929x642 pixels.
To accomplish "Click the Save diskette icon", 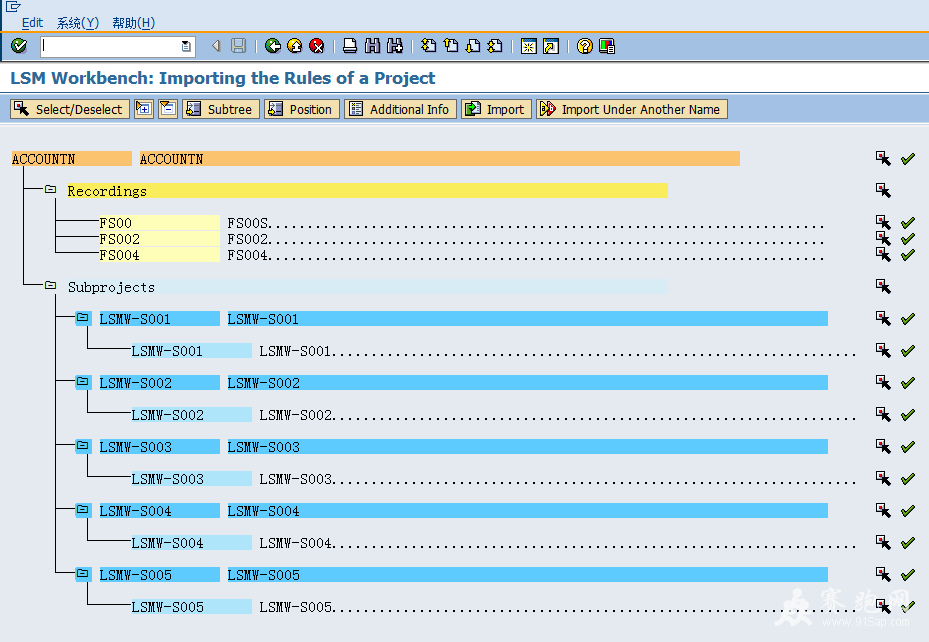I will [x=238, y=46].
